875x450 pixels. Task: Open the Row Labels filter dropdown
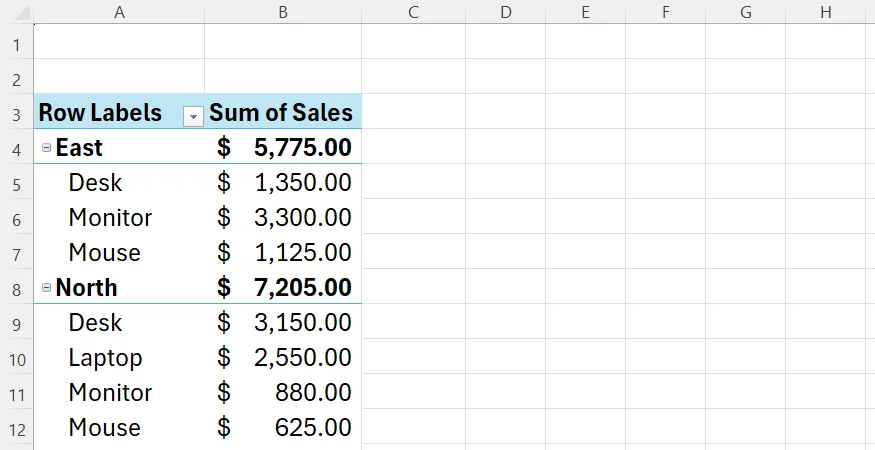pos(193,116)
